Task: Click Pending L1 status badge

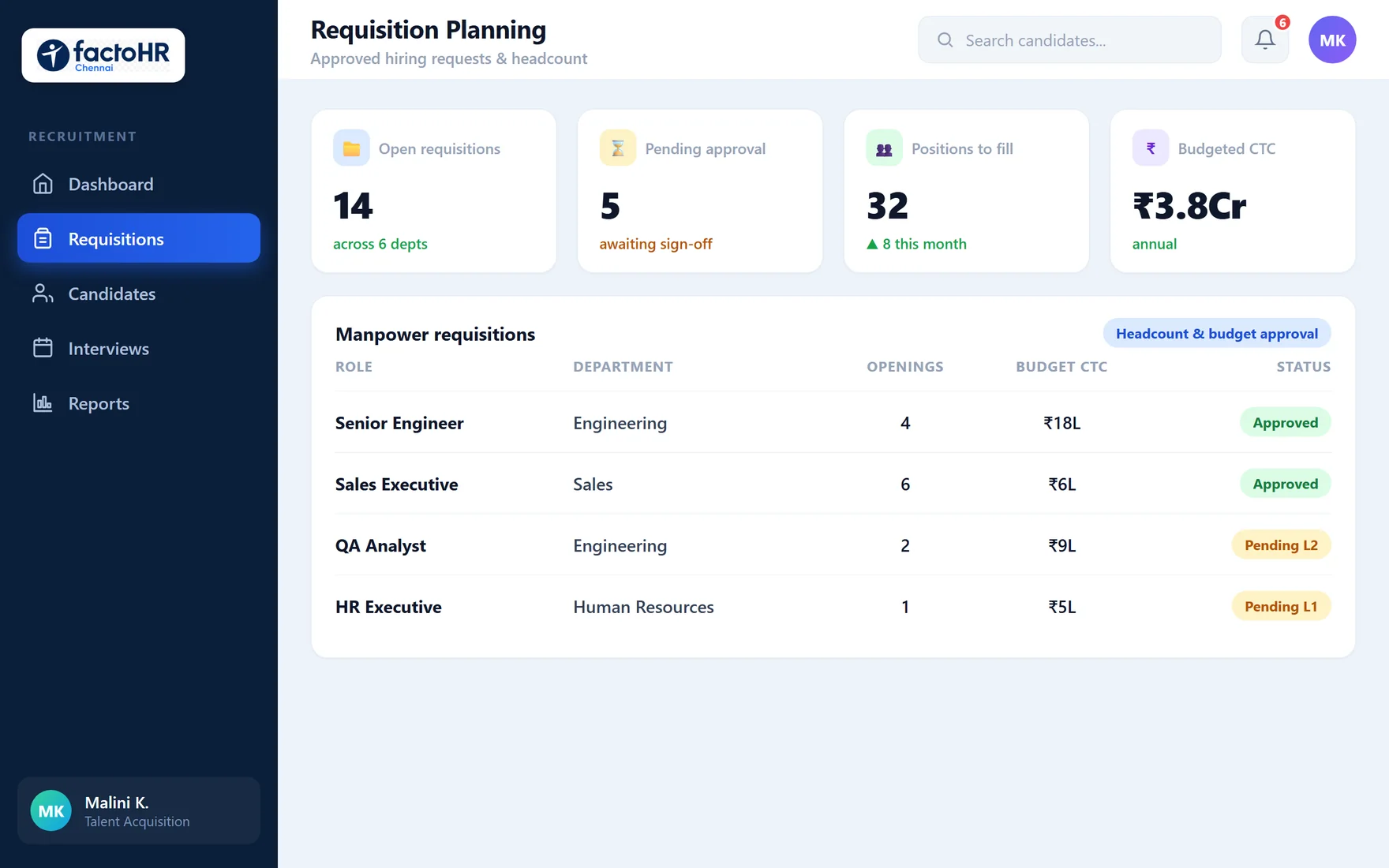Action: pyautogui.click(x=1282, y=607)
